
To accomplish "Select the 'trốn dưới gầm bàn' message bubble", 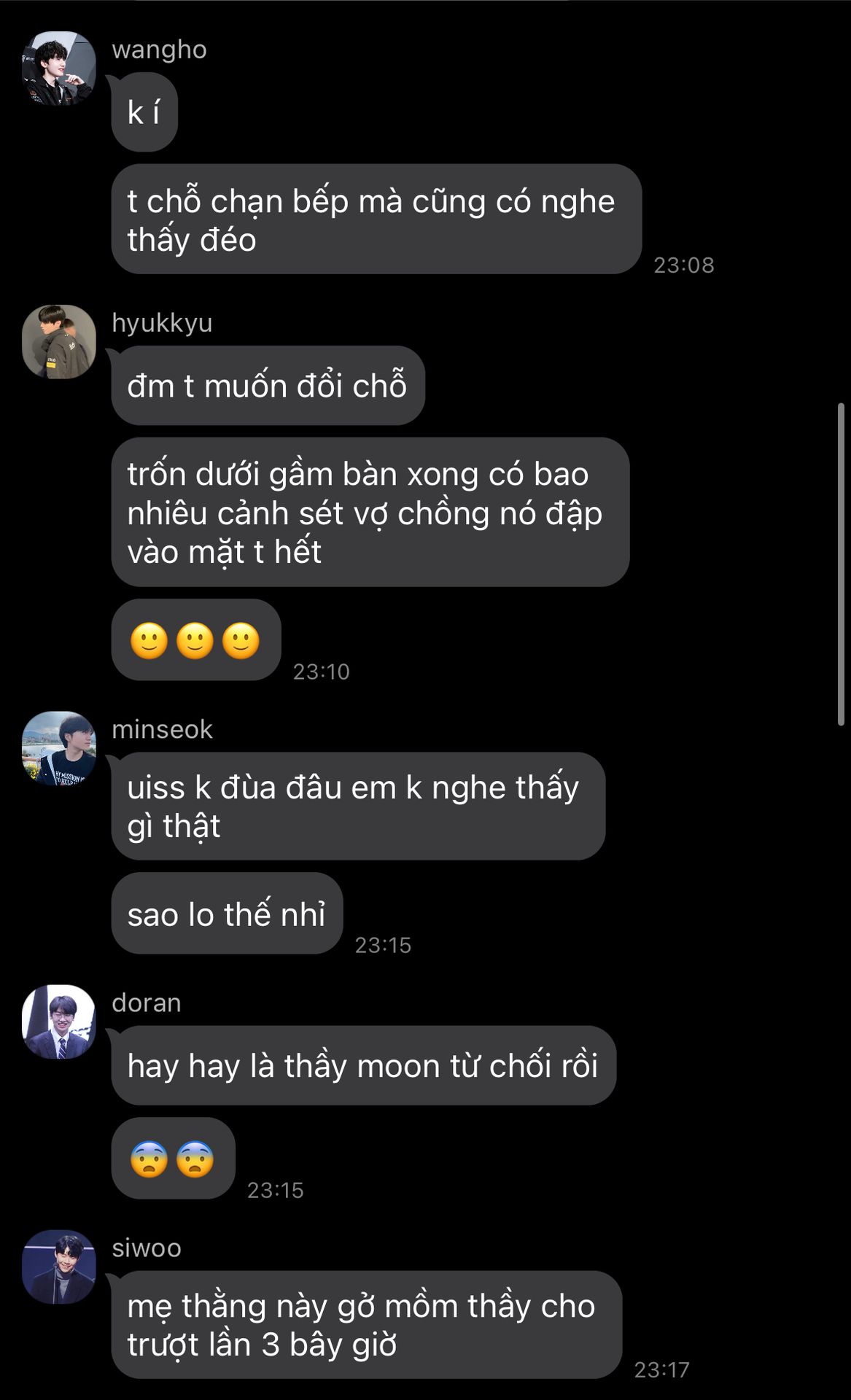I will click(x=370, y=512).
